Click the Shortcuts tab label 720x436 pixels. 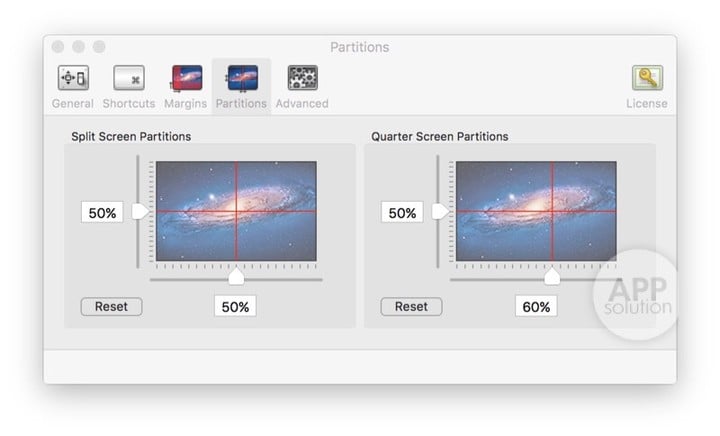(128, 103)
